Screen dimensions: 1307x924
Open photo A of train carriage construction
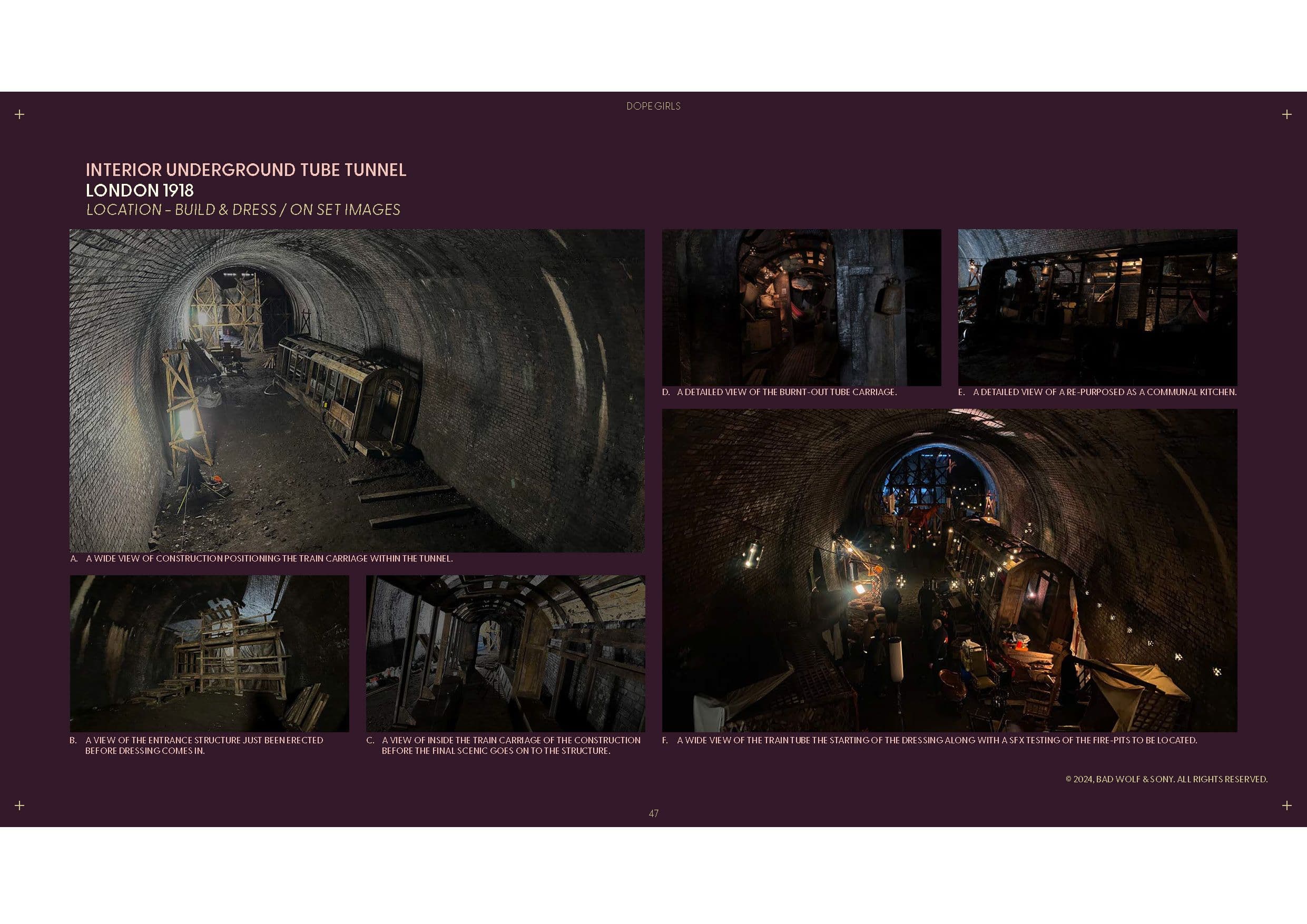(357, 390)
